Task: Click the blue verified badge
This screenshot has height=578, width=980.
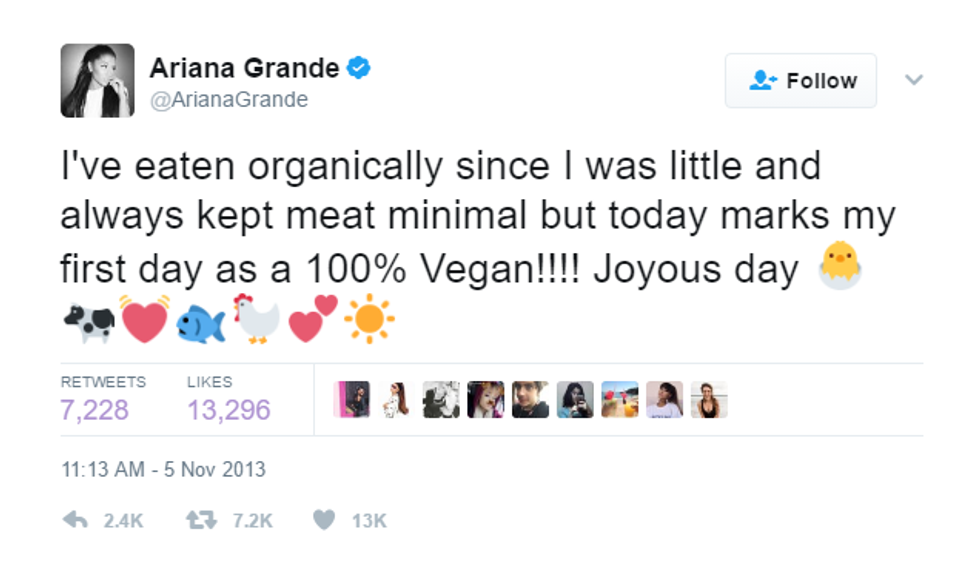Action: click(359, 68)
